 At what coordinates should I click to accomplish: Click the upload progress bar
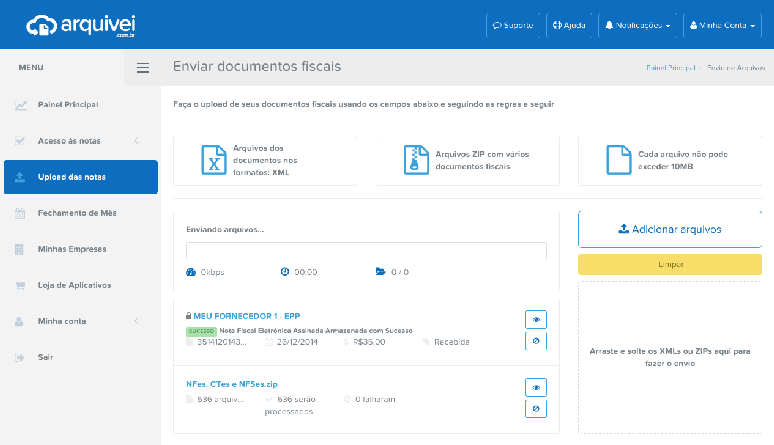(366, 251)
